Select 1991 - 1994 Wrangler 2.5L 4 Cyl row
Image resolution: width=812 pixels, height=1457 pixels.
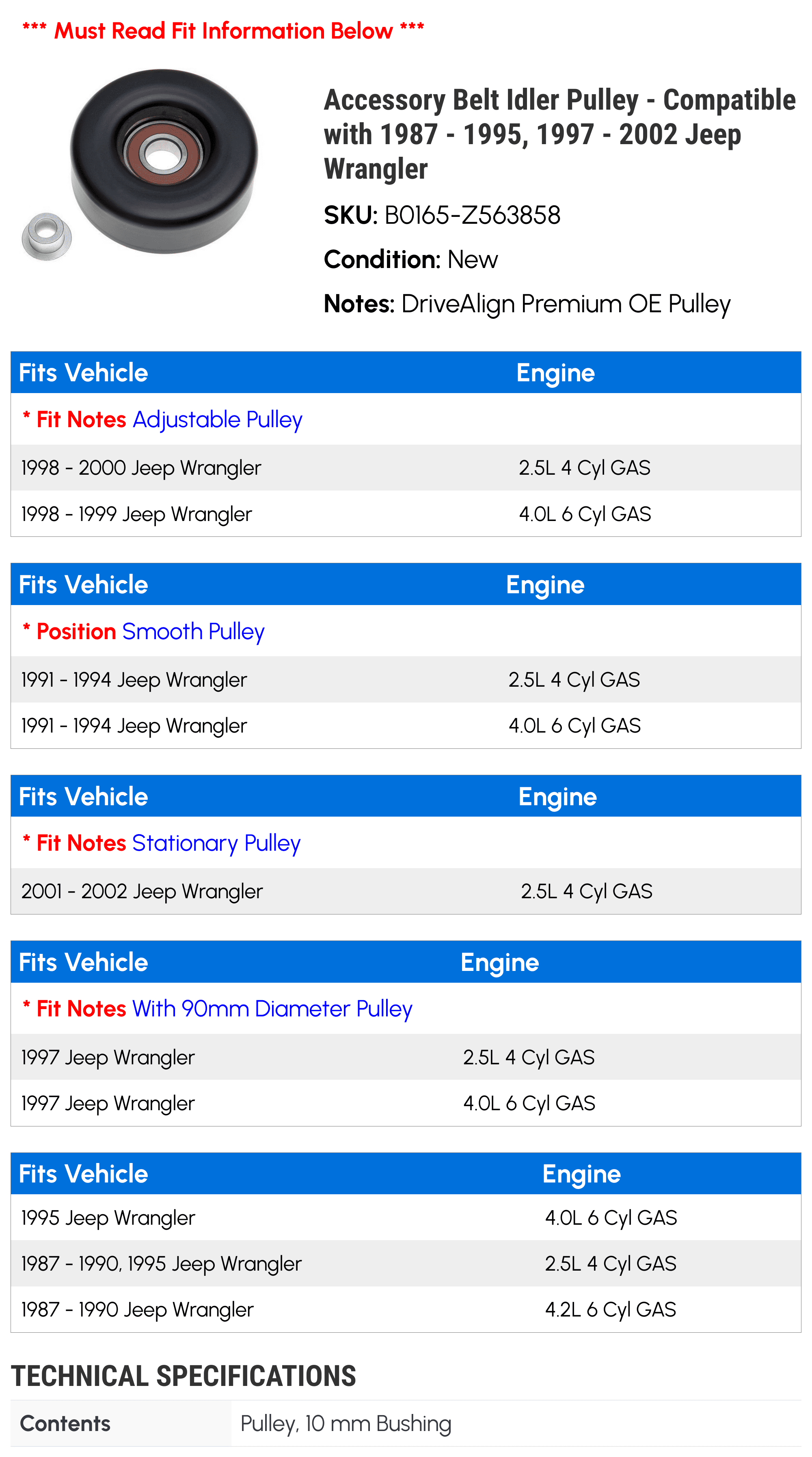point(406,679)
